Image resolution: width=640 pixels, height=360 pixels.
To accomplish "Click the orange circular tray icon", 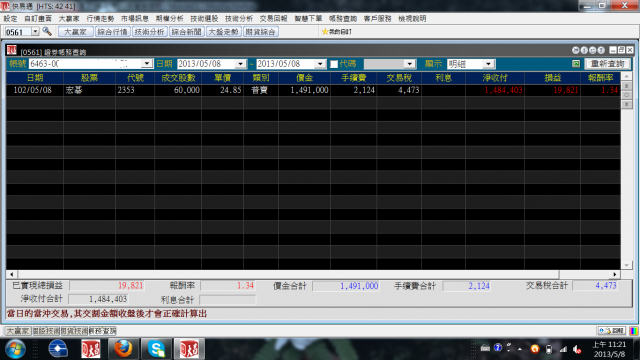I will click(x=535, y=349).
